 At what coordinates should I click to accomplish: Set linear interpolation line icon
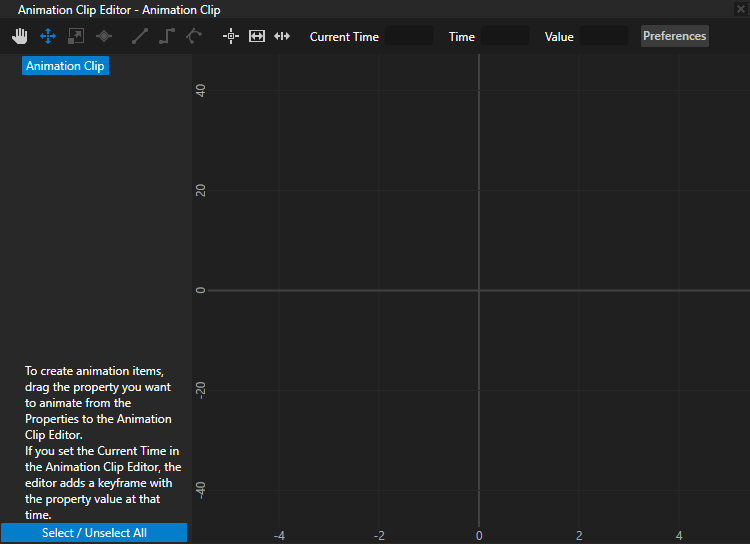(x=140, y=36)
